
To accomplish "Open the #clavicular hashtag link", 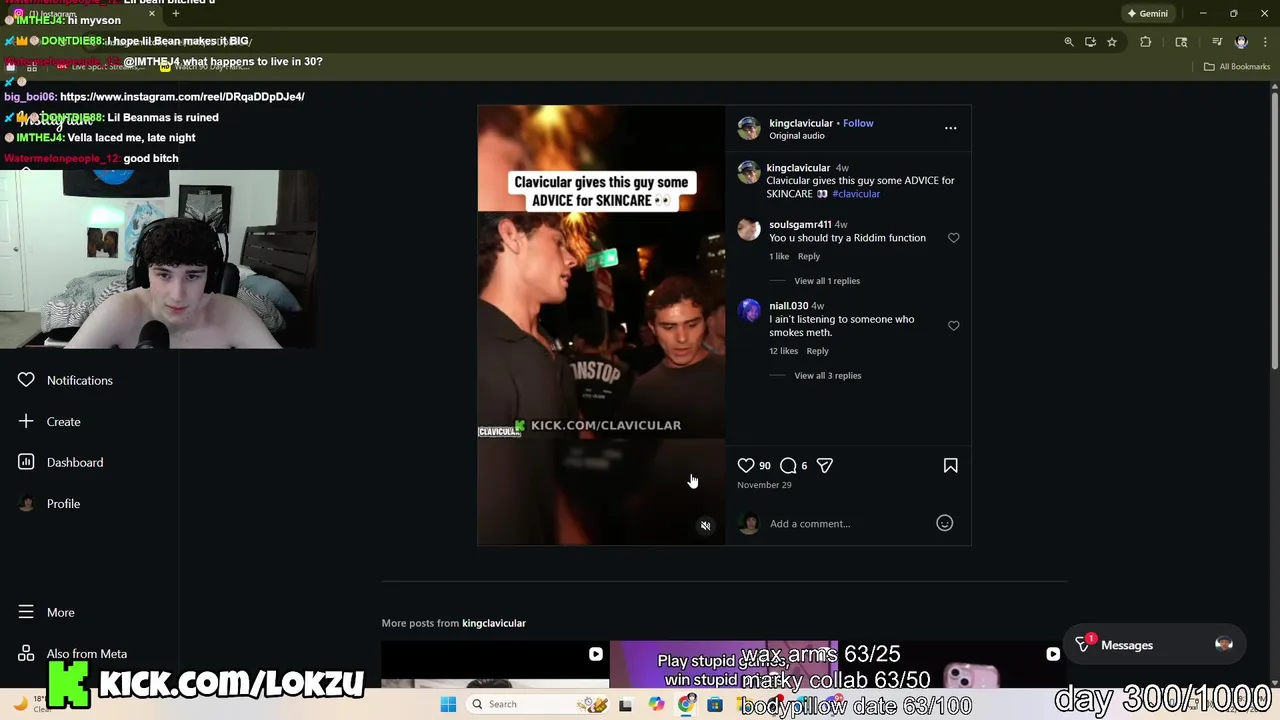I will 856,194.
